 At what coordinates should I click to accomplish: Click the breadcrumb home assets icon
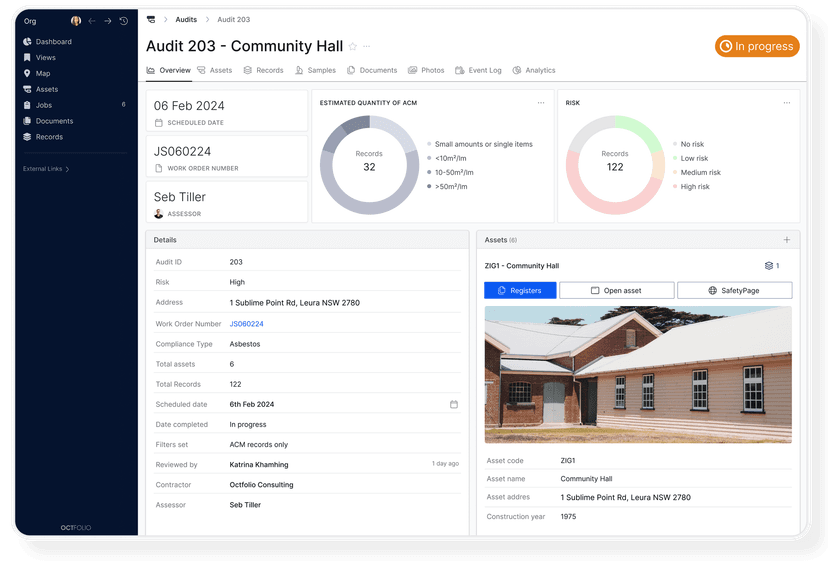(151, 20)
